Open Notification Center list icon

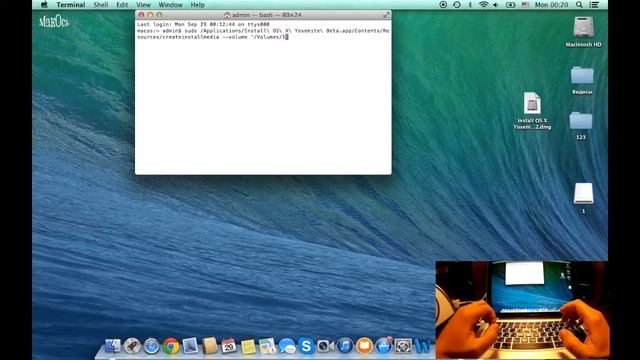click(x=594, y=5)
